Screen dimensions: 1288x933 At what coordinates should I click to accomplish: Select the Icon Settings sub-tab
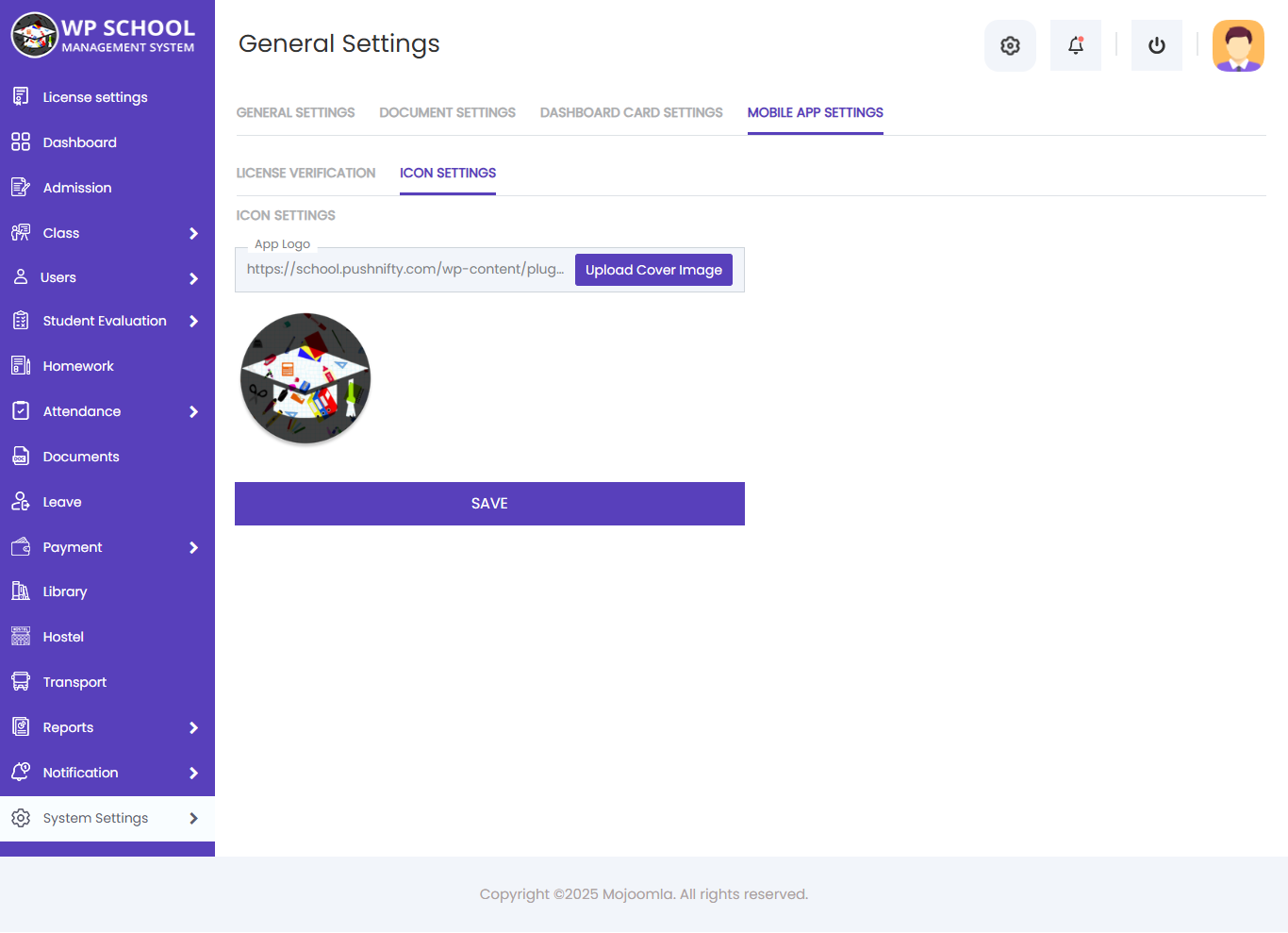click(x=448, y=173)
